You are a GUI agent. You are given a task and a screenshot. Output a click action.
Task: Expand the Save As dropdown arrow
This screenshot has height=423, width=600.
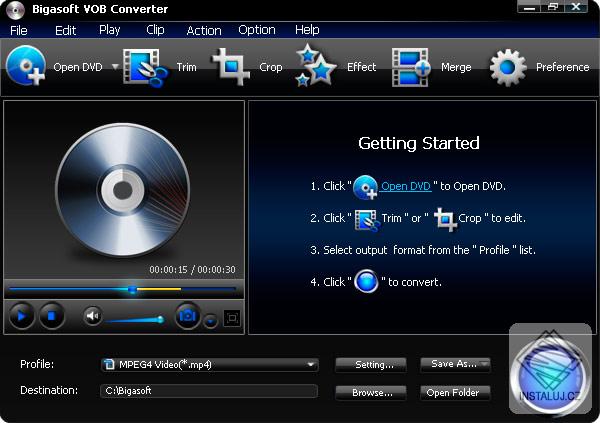point(485,364)
